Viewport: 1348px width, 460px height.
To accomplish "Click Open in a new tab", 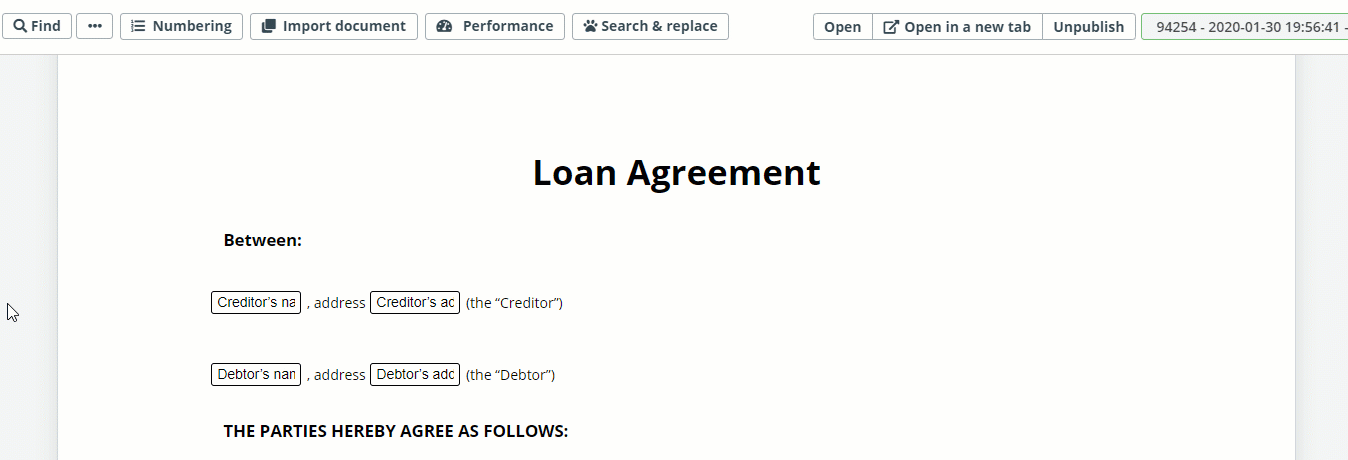I will (x=957, y=27).
